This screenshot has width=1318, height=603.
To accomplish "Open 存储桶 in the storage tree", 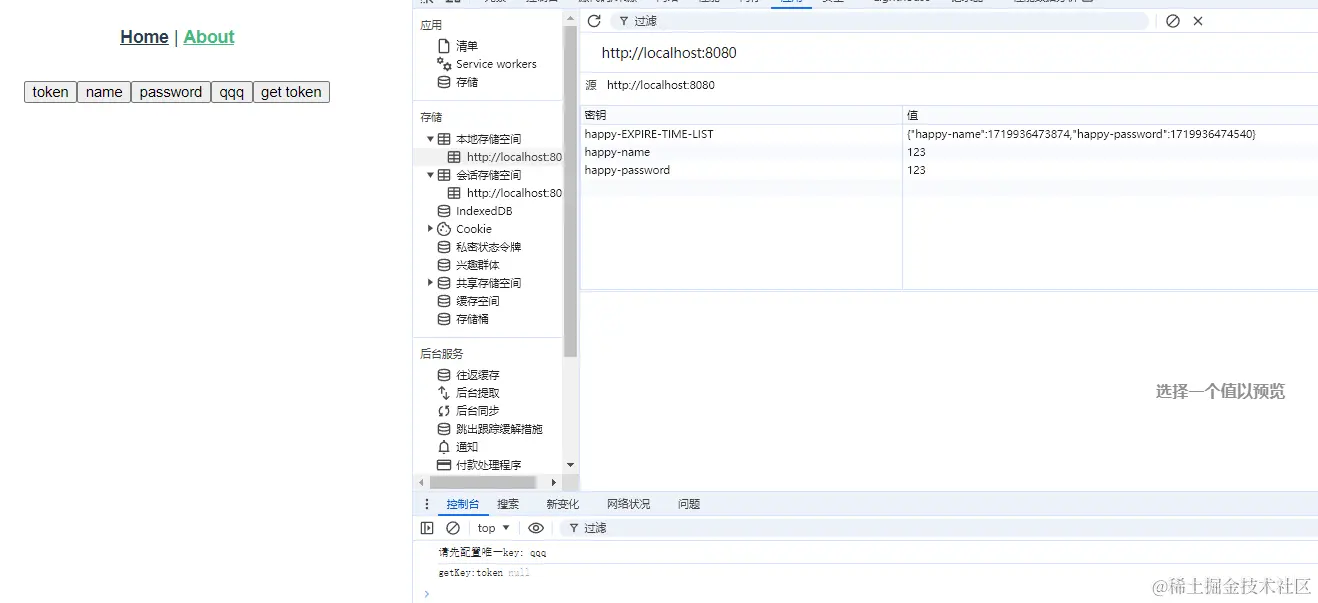I will pos(472,319).
